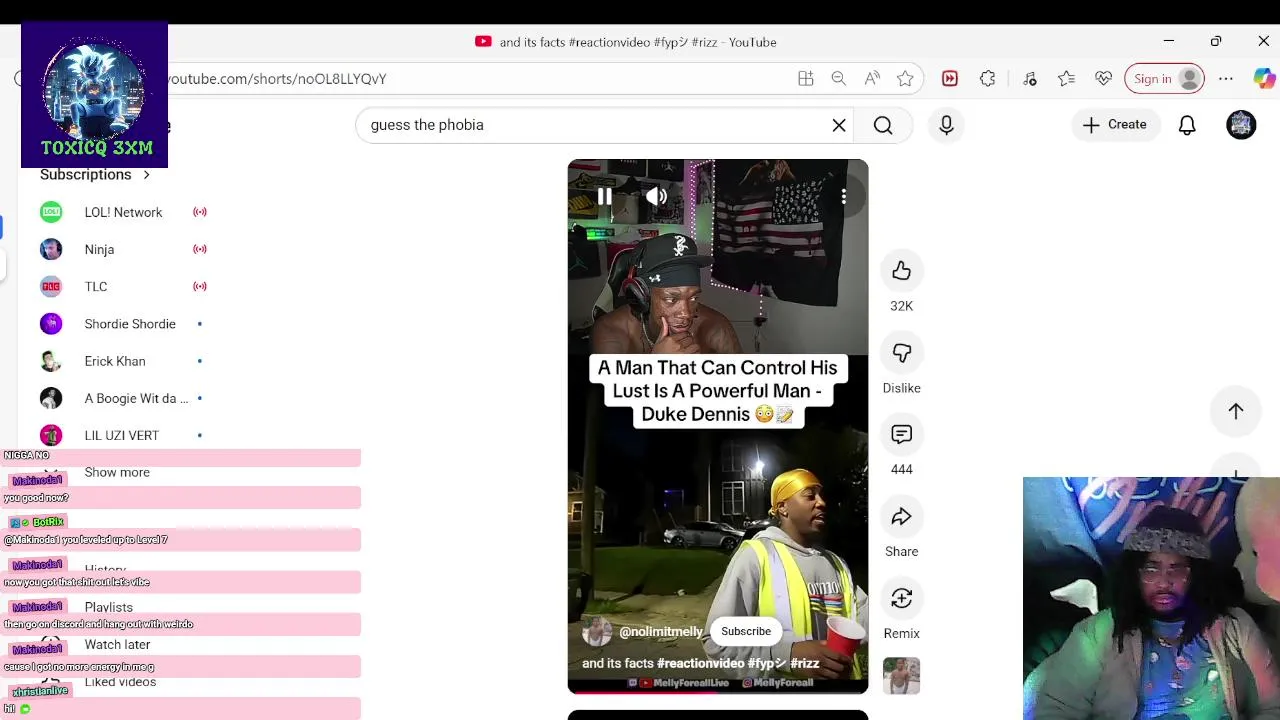1280x720 pixels.
Task: Open browser settings and more menu
Action: click(1226, 79)
